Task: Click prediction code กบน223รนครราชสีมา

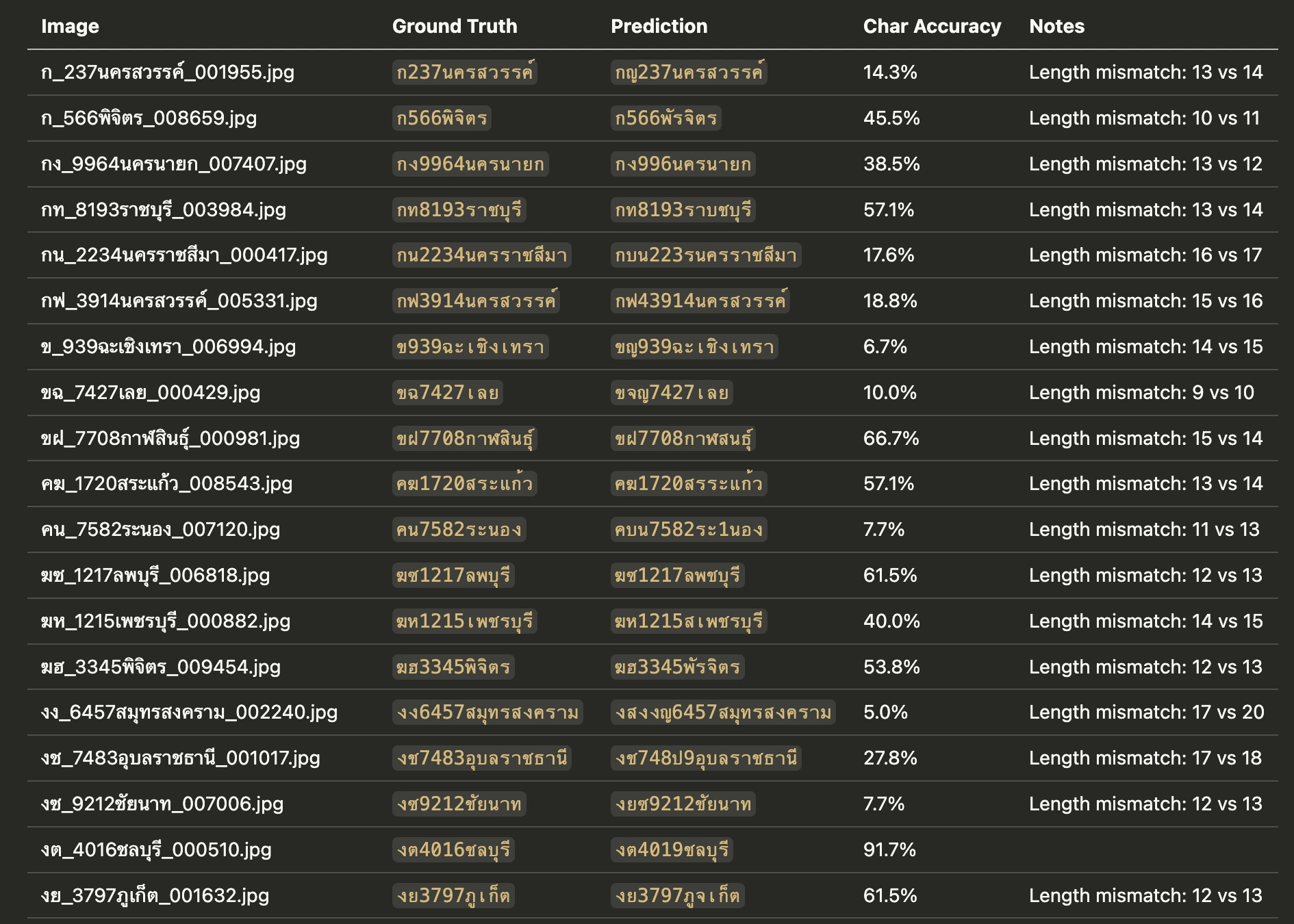Action: pyautogui.click(x=706, y=255)
